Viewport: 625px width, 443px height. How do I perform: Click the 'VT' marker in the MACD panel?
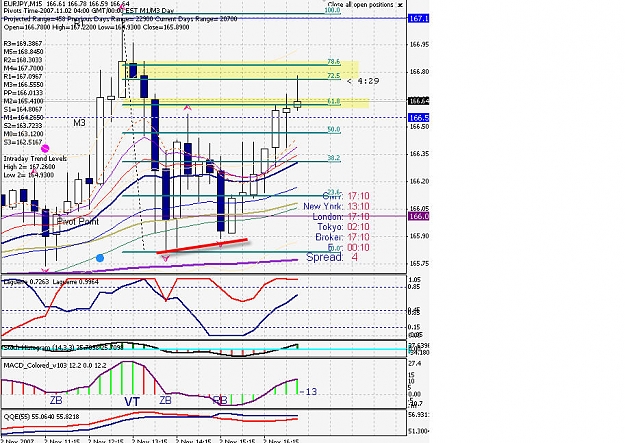point(132,401)
